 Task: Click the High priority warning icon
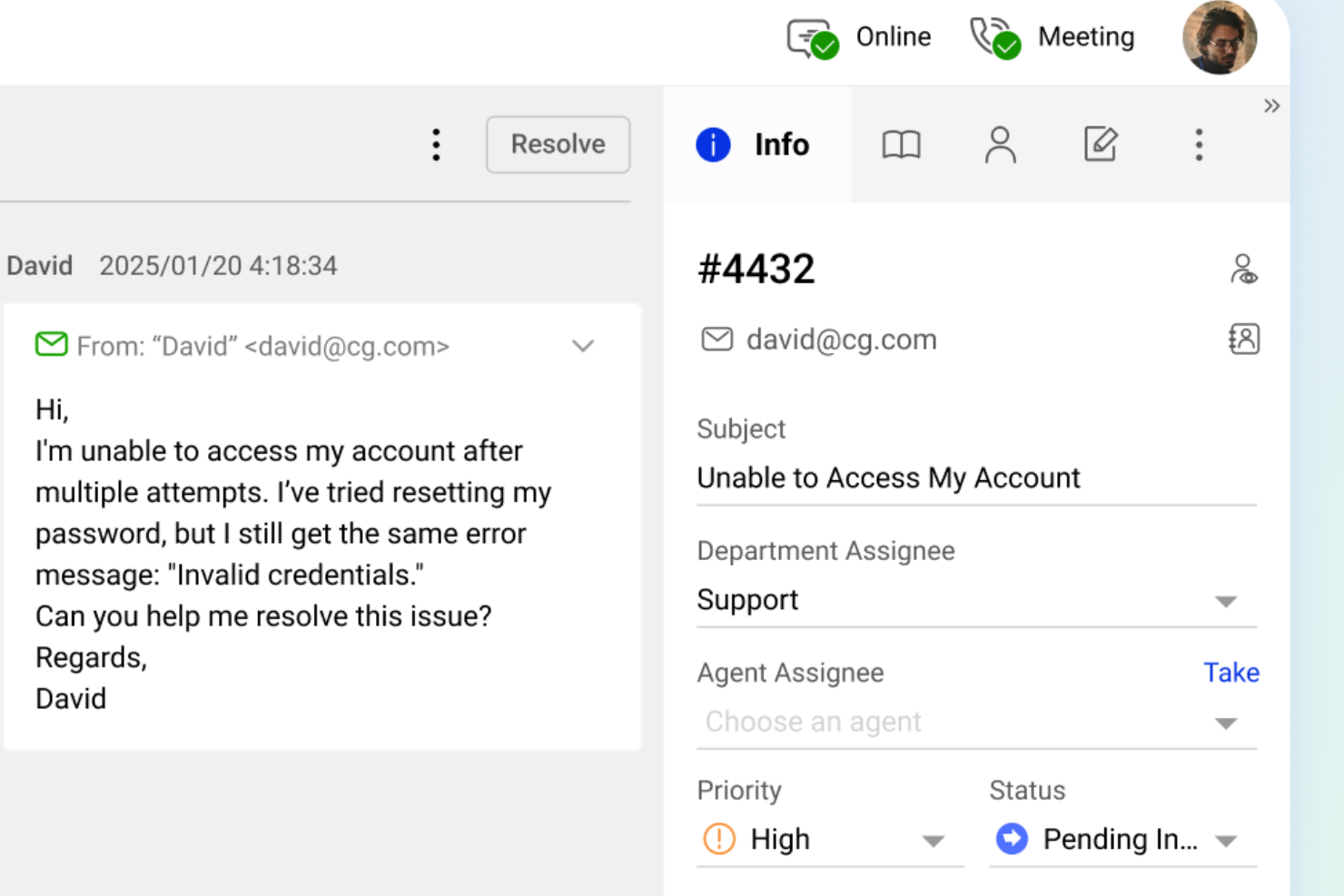coord(720,840)
